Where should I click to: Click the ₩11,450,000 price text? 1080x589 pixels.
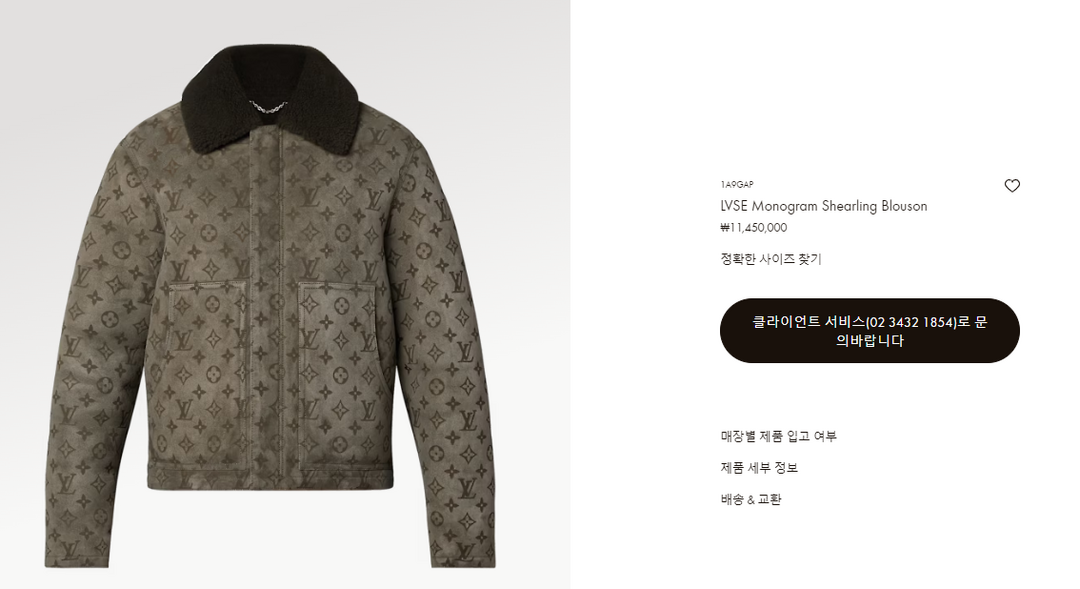(x=754, y=227)
